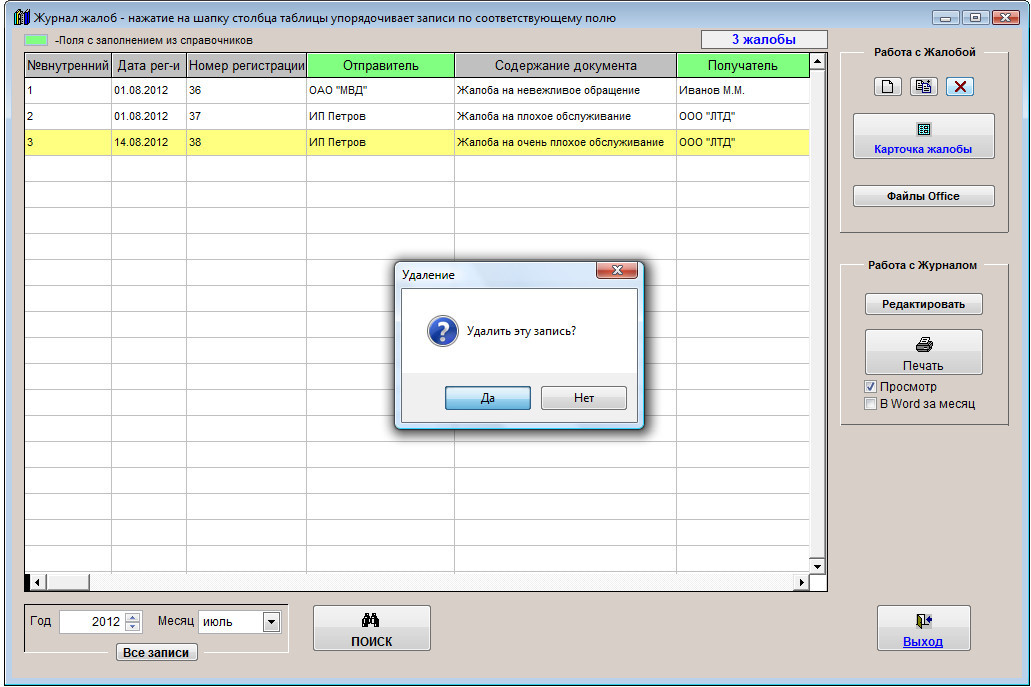Image resolution: width=1031 pixels, height=687 pixels.
Task: Sort by Отправитель column header
Action: (380, 66)
